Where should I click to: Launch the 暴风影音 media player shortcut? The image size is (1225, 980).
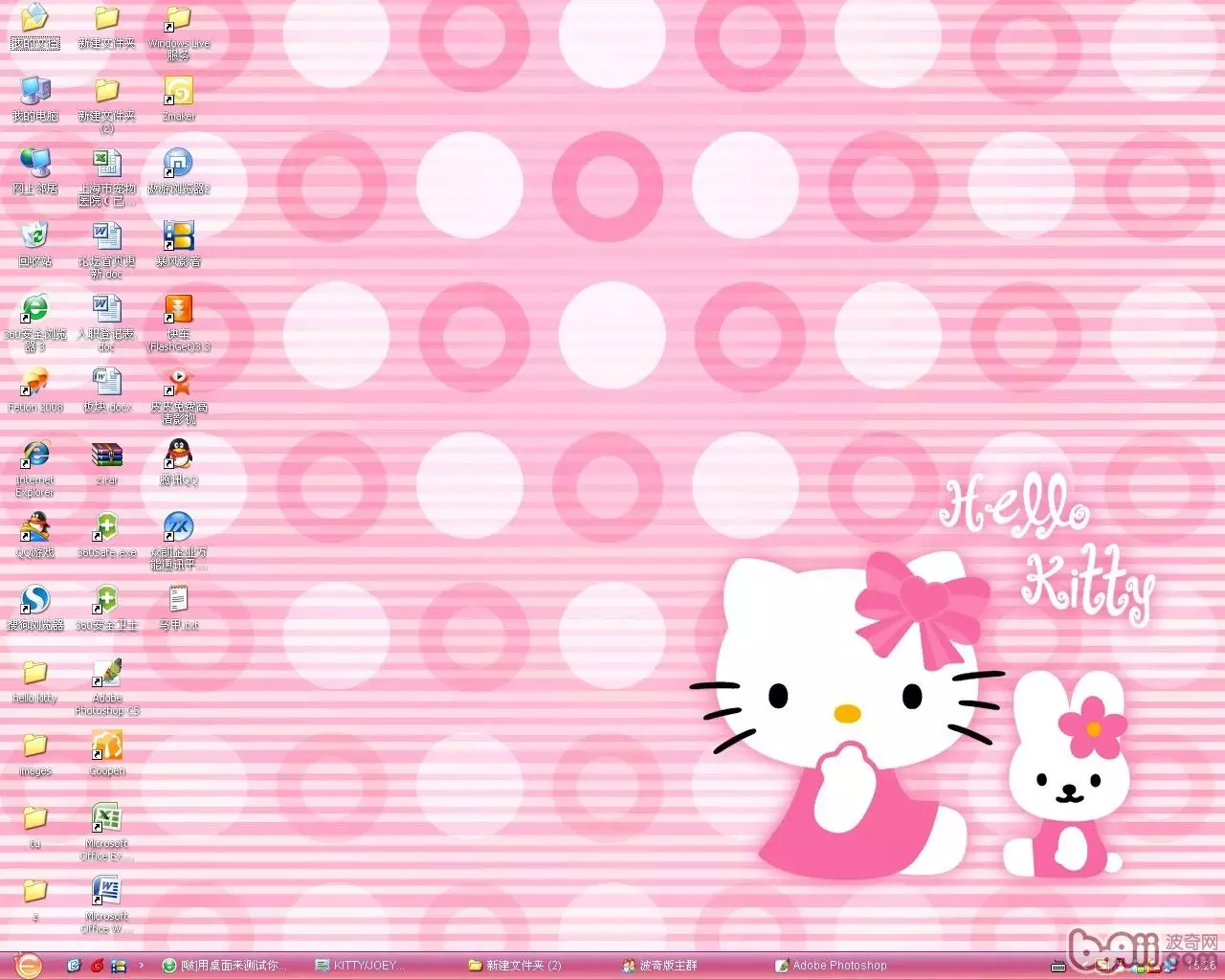coord(178,244)
